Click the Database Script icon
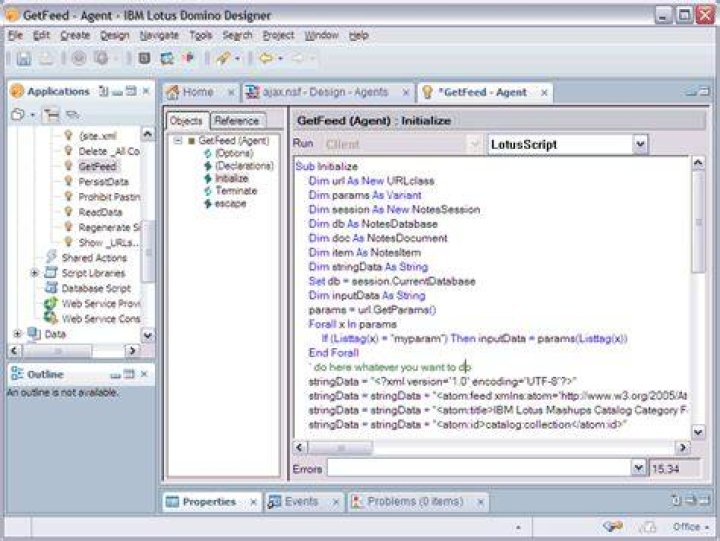The width and height of the screenshot is (720, 541). point(51,288)
